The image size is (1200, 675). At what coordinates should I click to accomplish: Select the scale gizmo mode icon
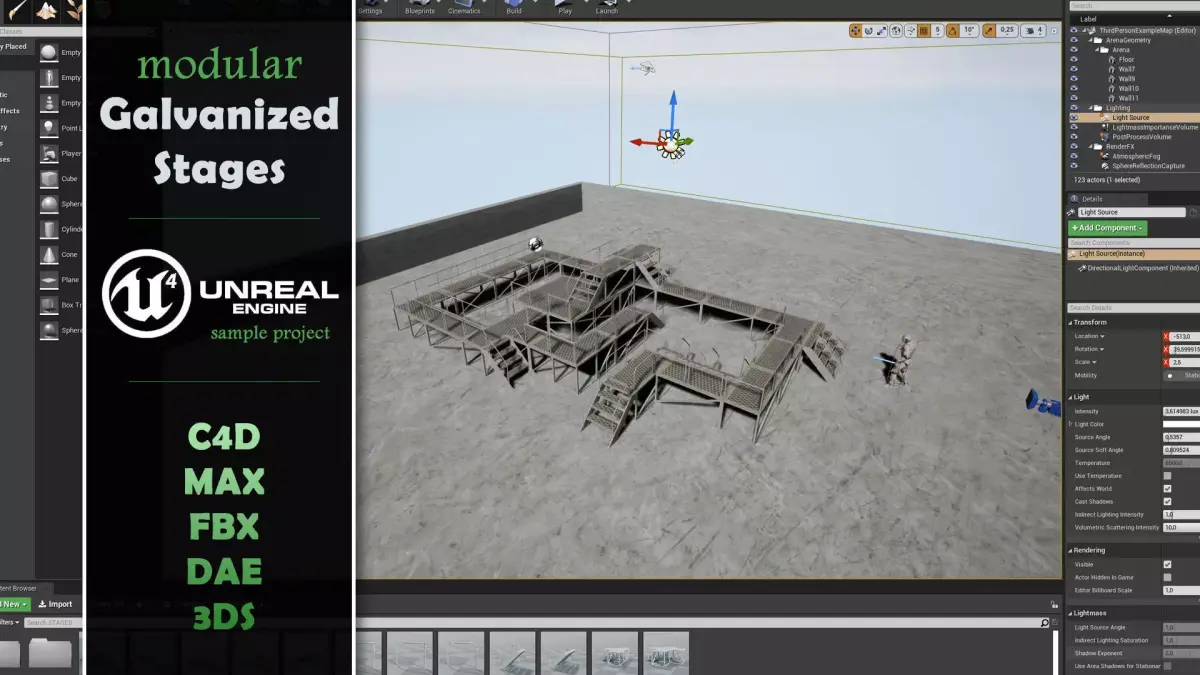(882, 31)
